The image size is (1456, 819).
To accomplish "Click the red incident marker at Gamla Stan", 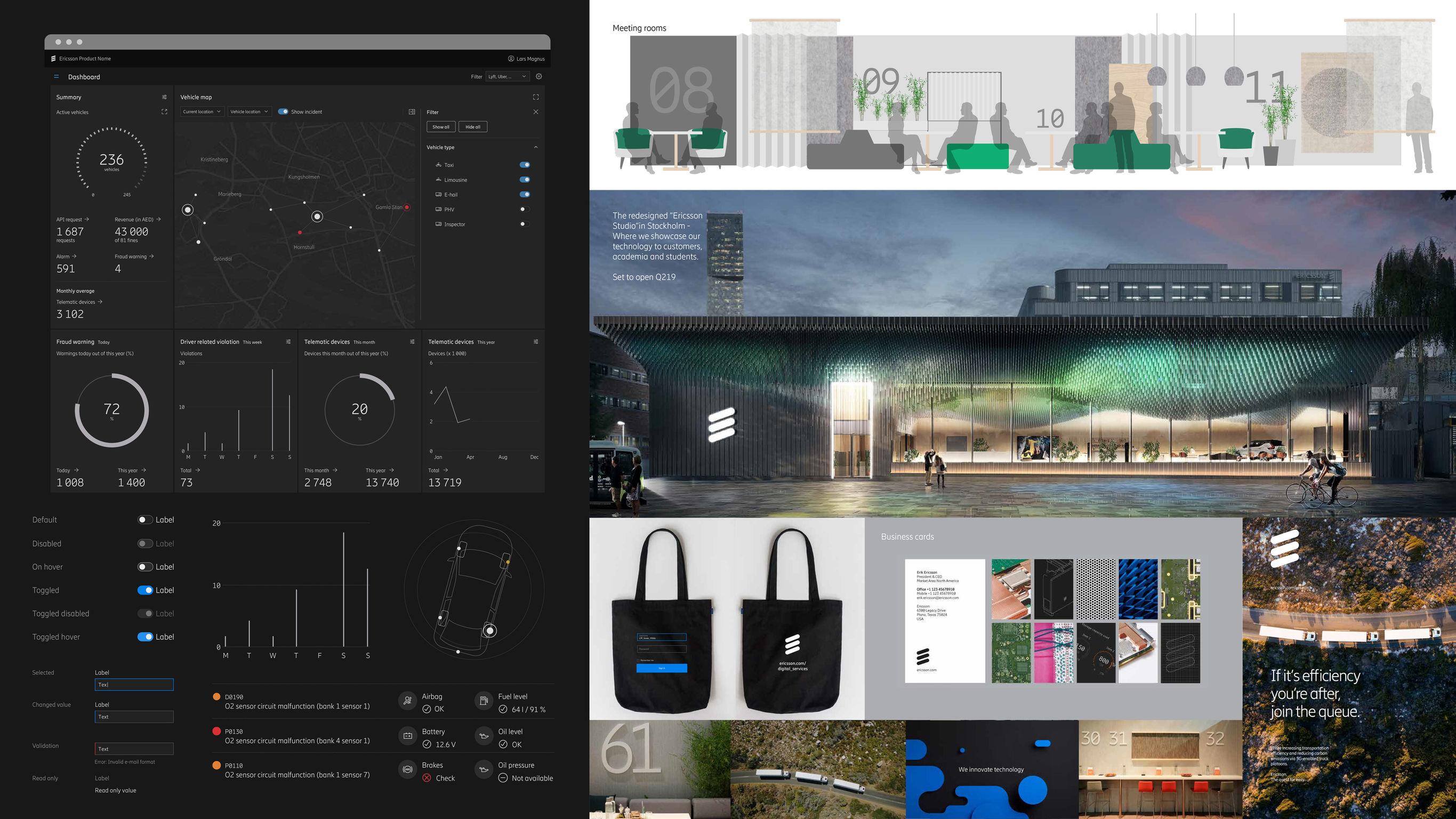I will point(407,207).
